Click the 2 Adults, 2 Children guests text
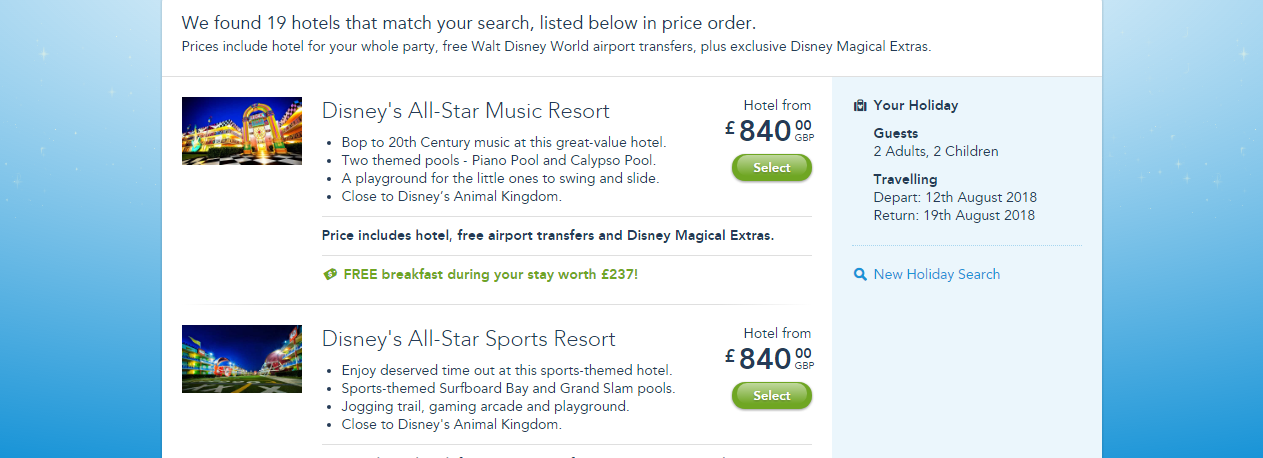This screenshot has width=1263, height=458. tap(935, 151)
